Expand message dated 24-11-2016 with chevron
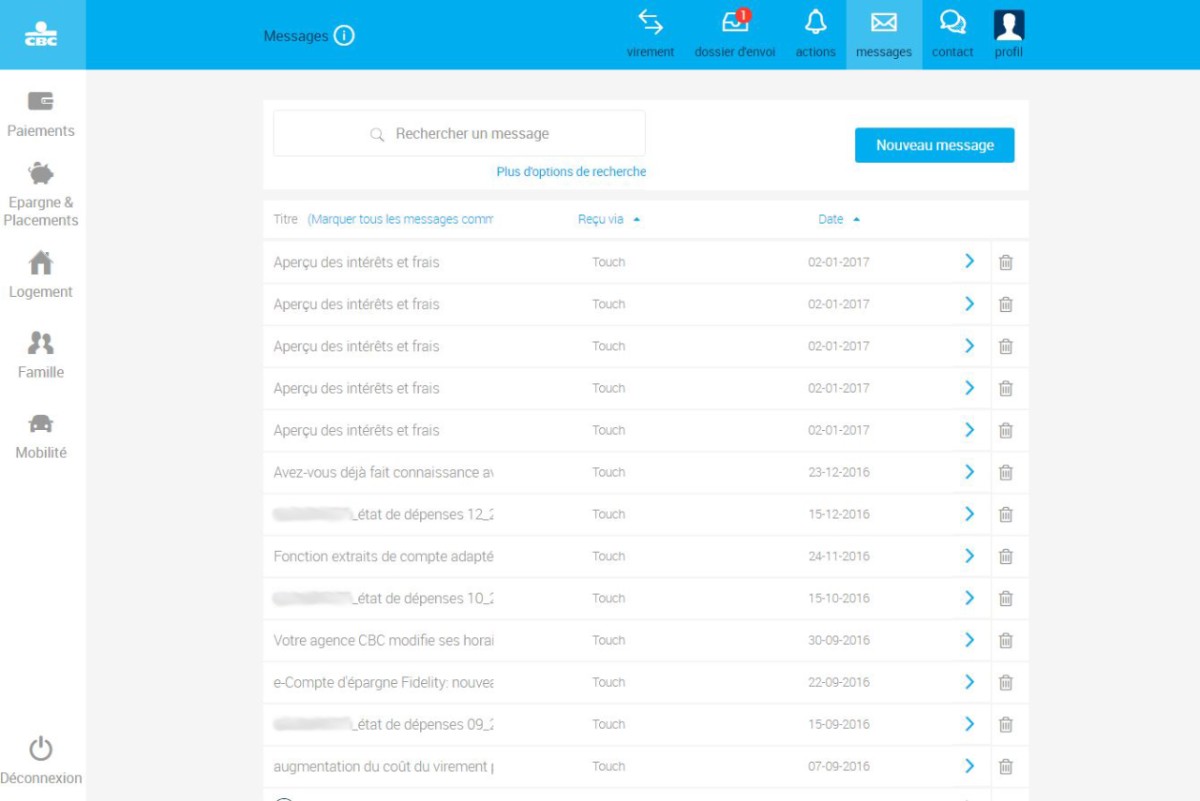This screenshot has height=801, width=1200. 968,556
